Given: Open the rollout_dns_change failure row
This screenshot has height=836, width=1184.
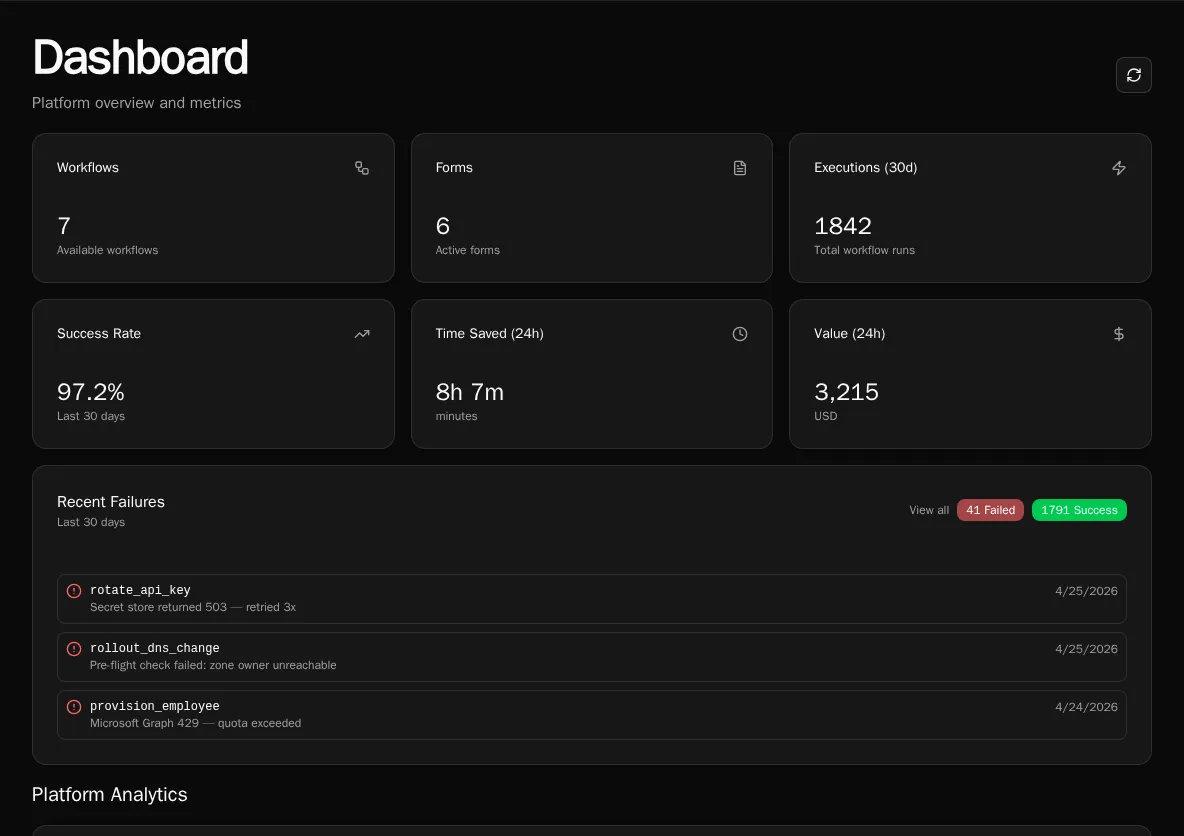Looking at the screenshot, I should (x=591, y=657).
